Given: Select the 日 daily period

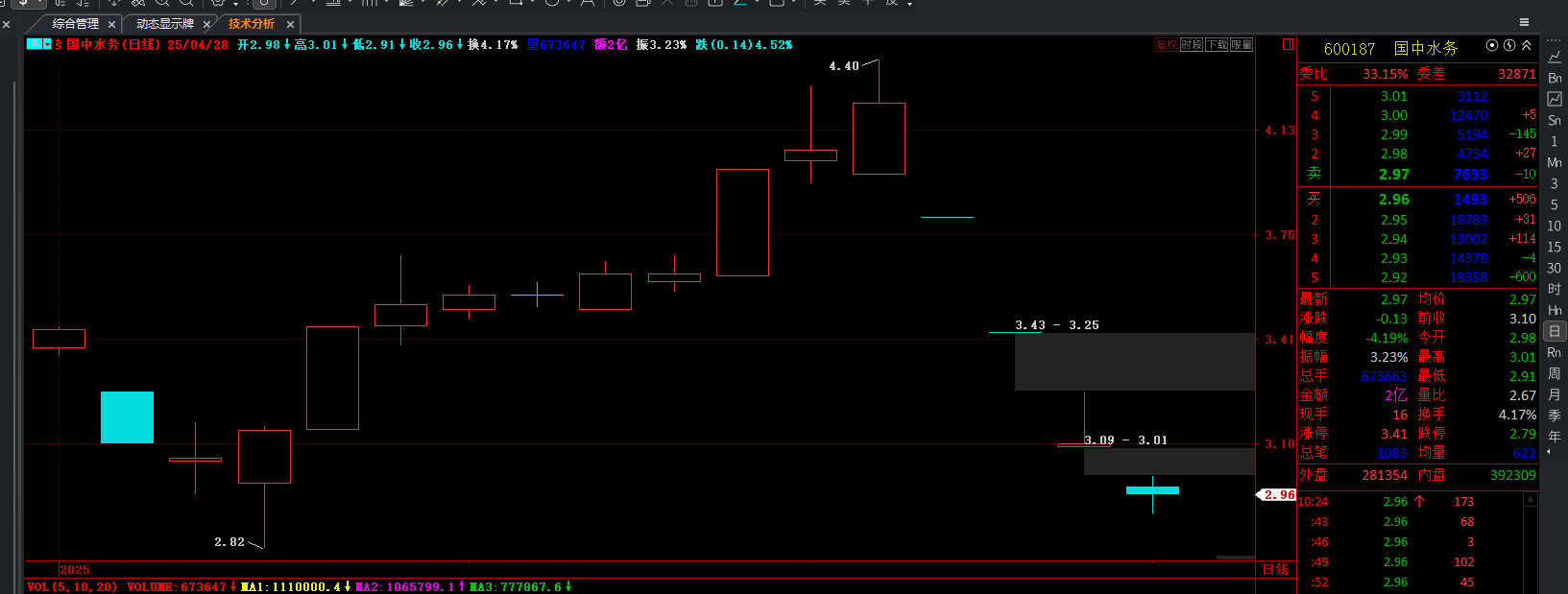Looking at the screenshot, I should [1555, 331].
